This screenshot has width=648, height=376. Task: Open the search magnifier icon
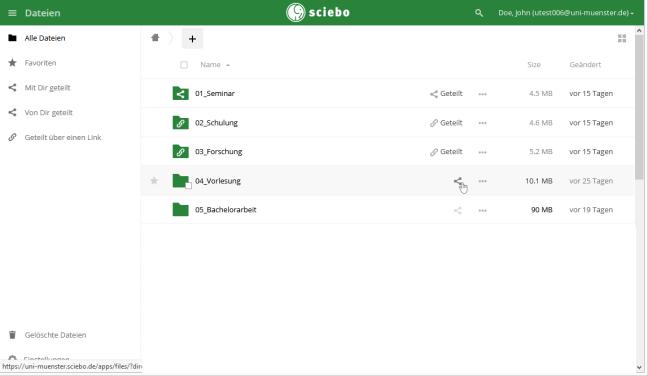[479, 13]
